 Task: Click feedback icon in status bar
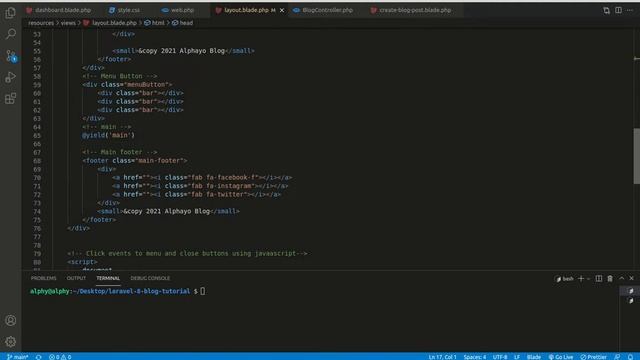618,357
